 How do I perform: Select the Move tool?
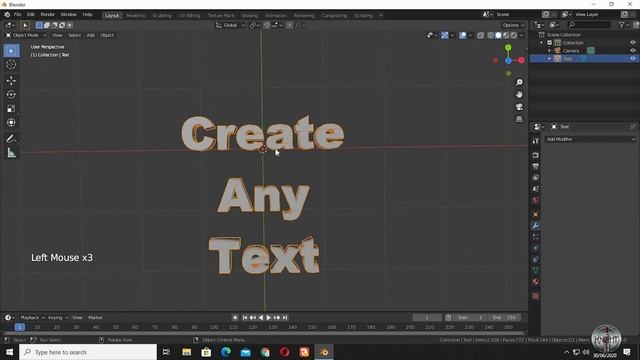(11, 80)
